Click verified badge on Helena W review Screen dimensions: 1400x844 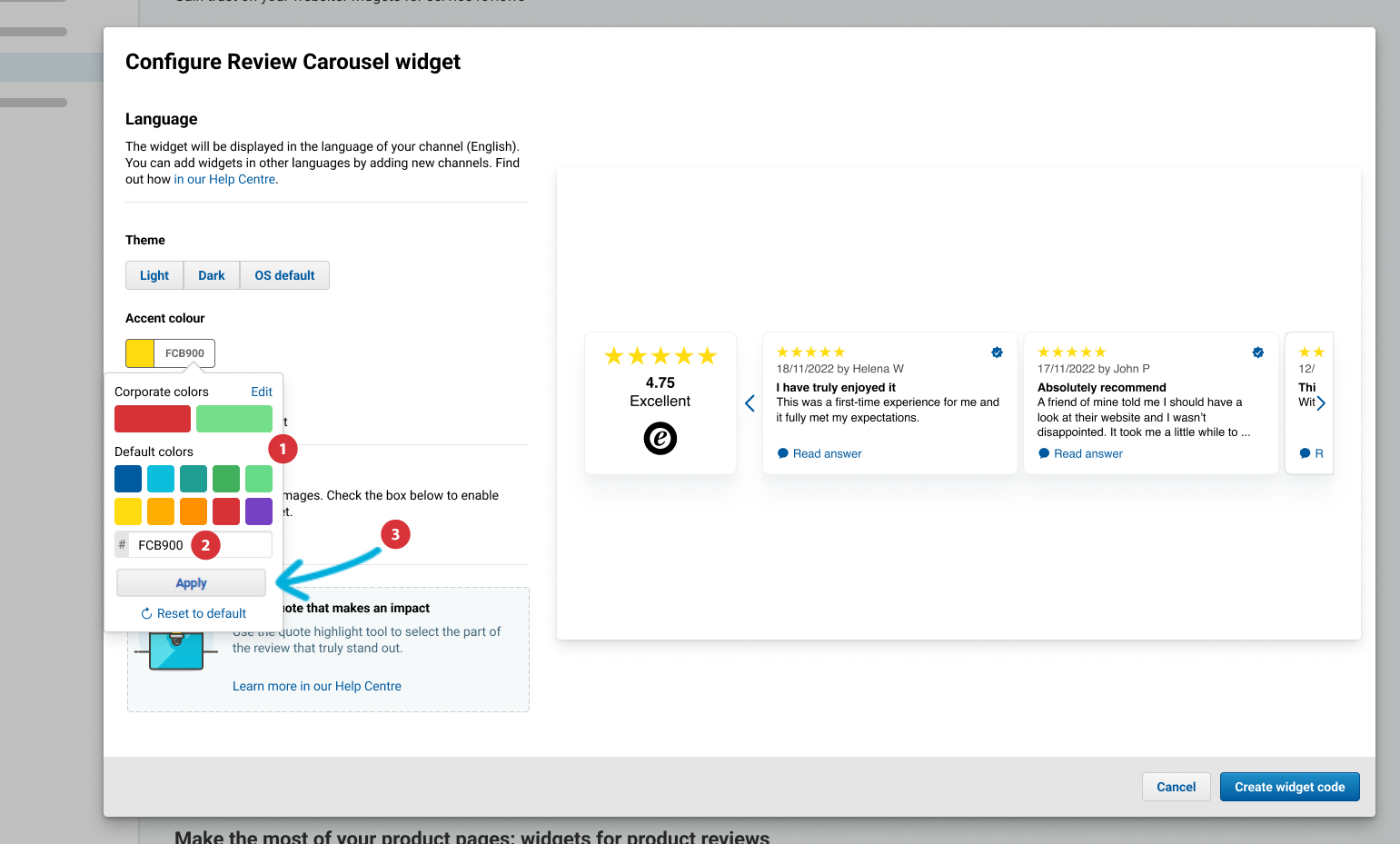[997, 352]
